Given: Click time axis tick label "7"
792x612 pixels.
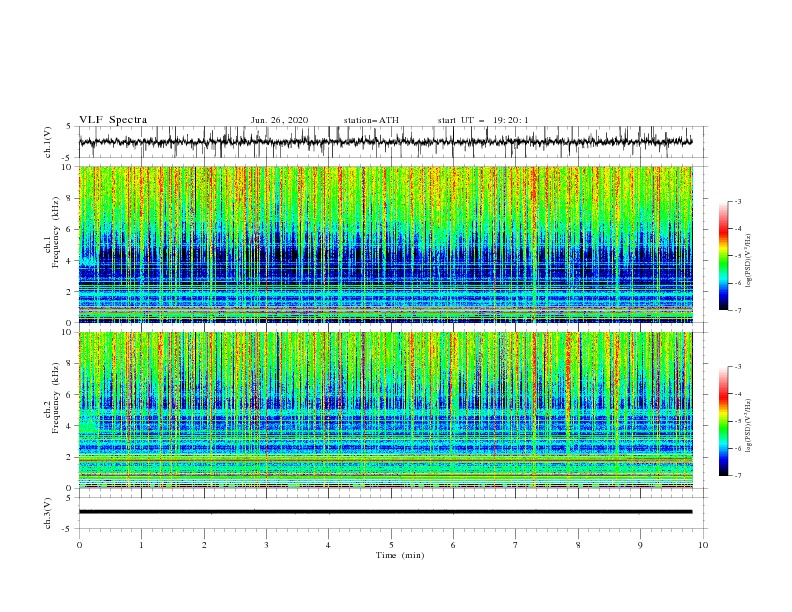Looking at the screenshot, I should [516, 545].
